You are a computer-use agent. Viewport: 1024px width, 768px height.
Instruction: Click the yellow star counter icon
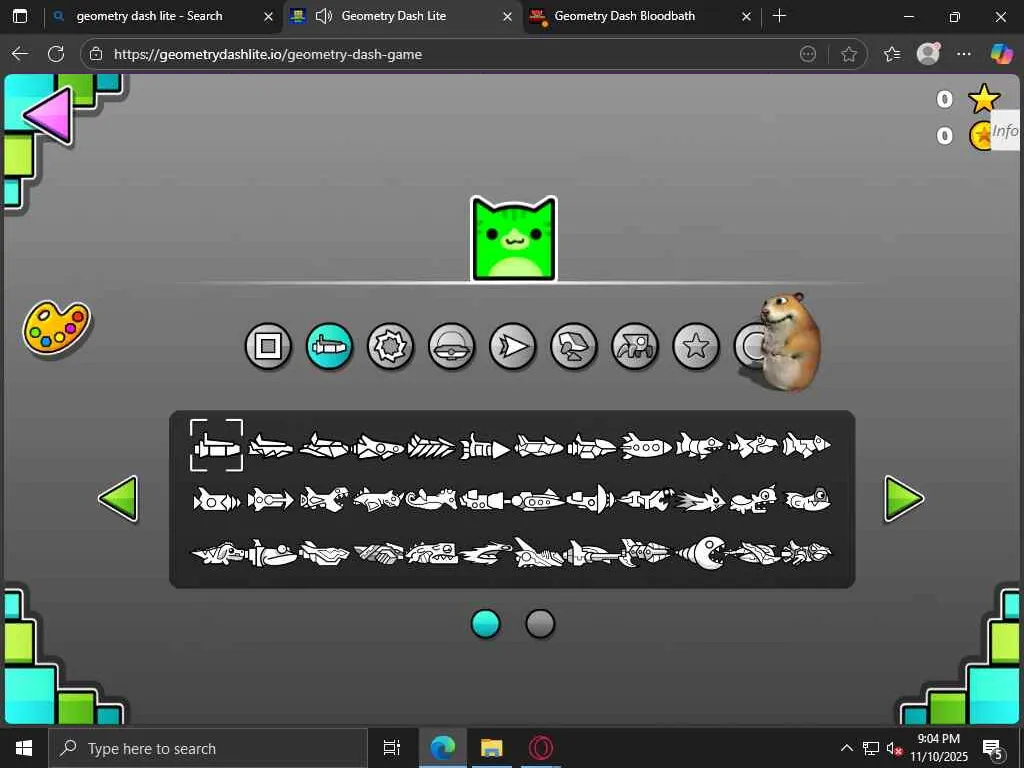(984, 99)
